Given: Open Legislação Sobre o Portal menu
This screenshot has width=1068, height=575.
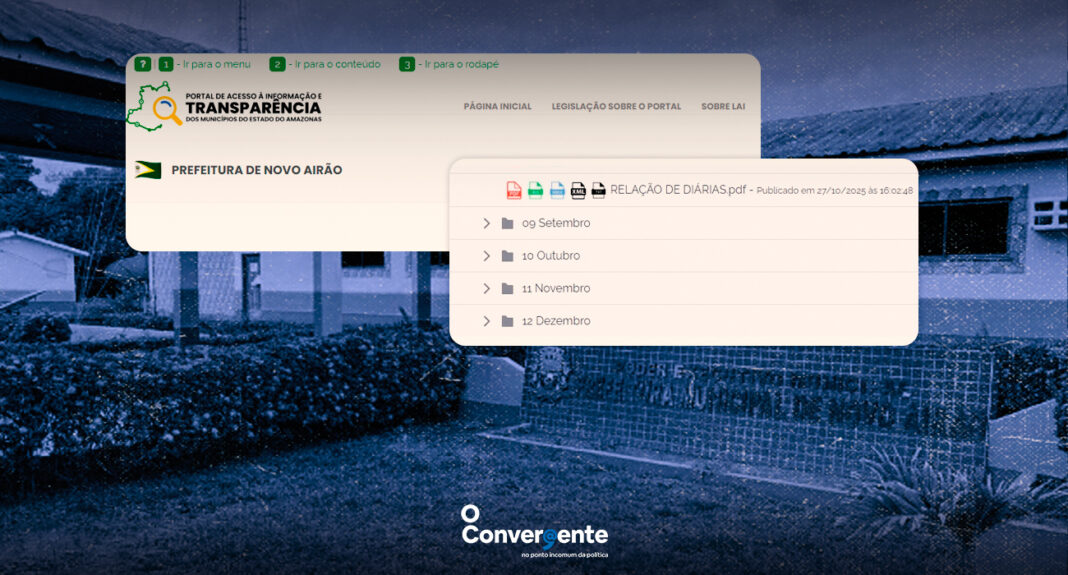Looking at the screenshot, I should click(x=616, y=107).
